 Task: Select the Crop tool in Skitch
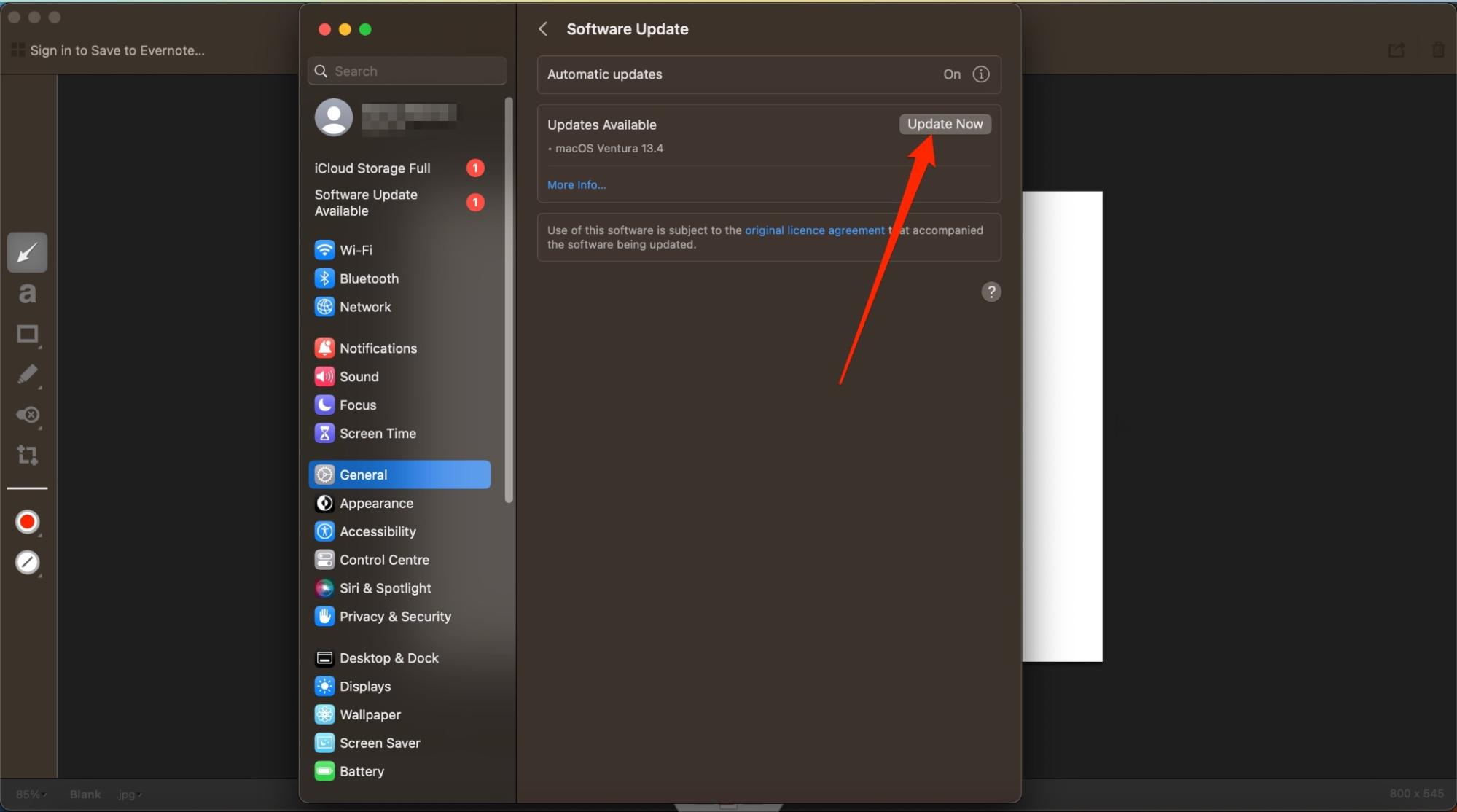pyautogui.click(x=28, y=456)
